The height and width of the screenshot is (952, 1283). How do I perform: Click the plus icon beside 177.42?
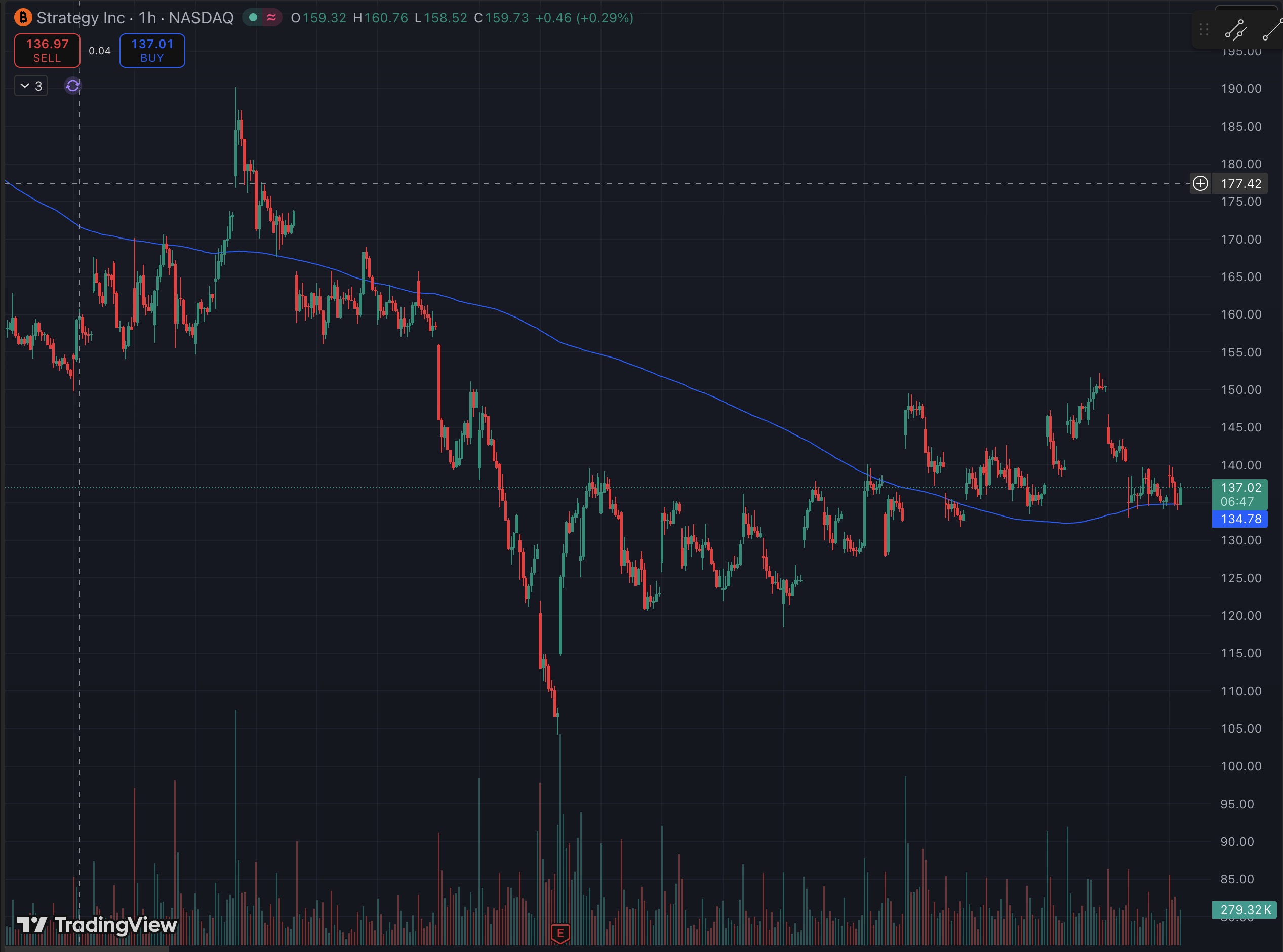coord(1200,183)
